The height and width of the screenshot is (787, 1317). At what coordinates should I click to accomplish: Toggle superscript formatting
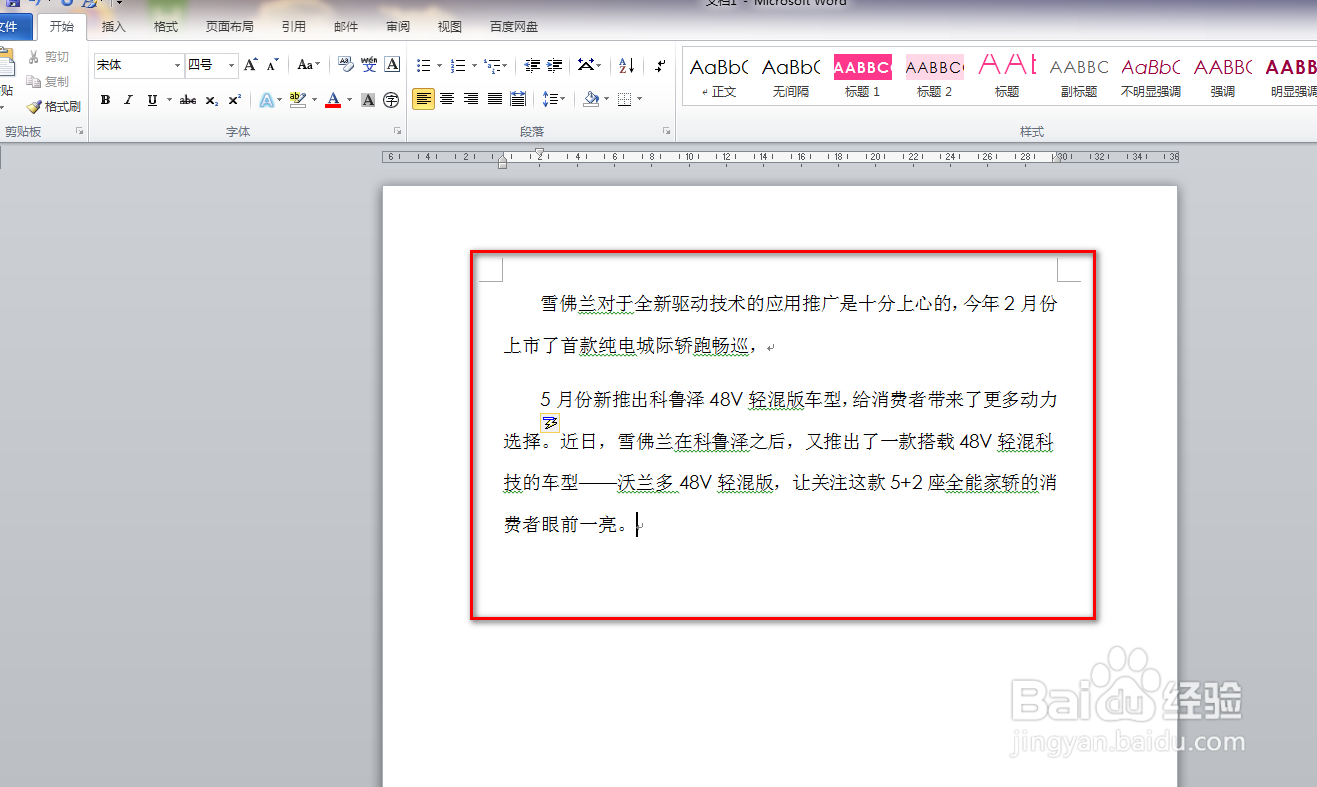(234, 100)
